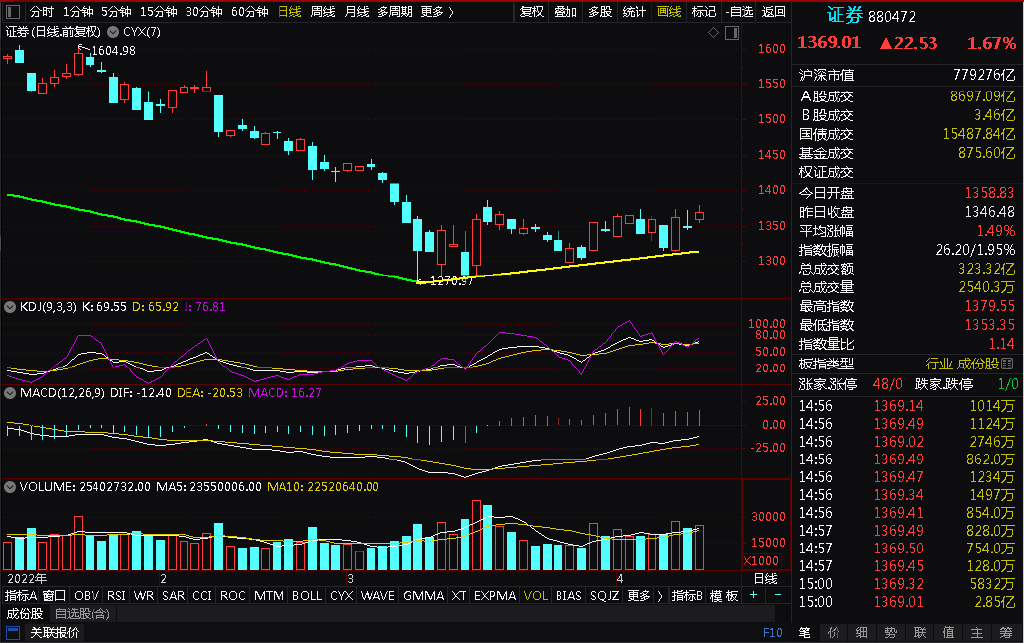Collapse the VOLUME indicator toggle circle

click(10, 487)
